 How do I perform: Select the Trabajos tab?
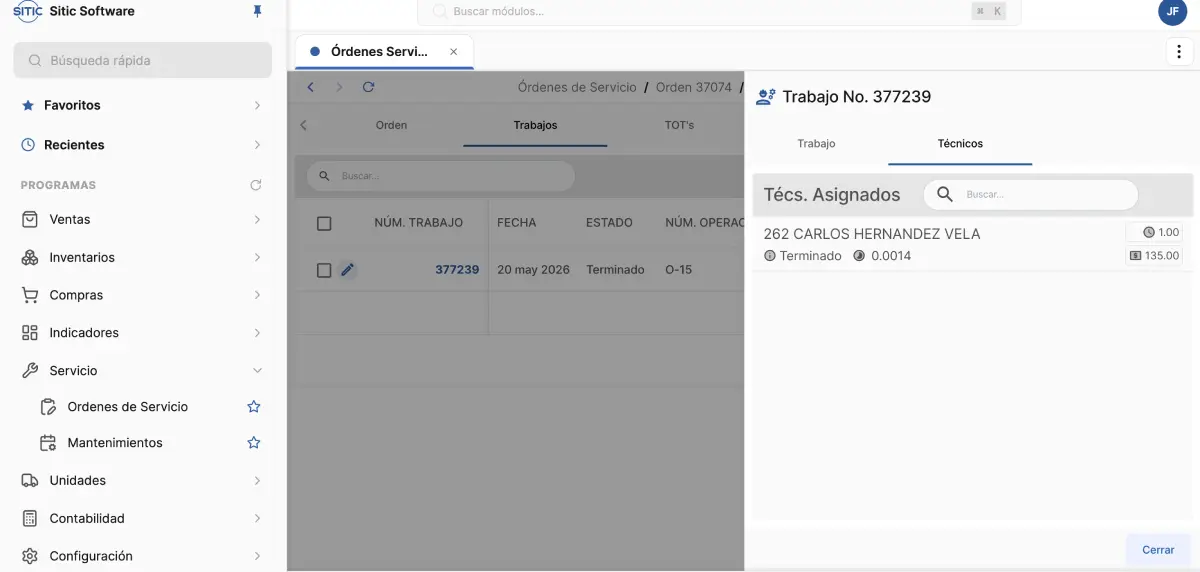click(535, 125)
